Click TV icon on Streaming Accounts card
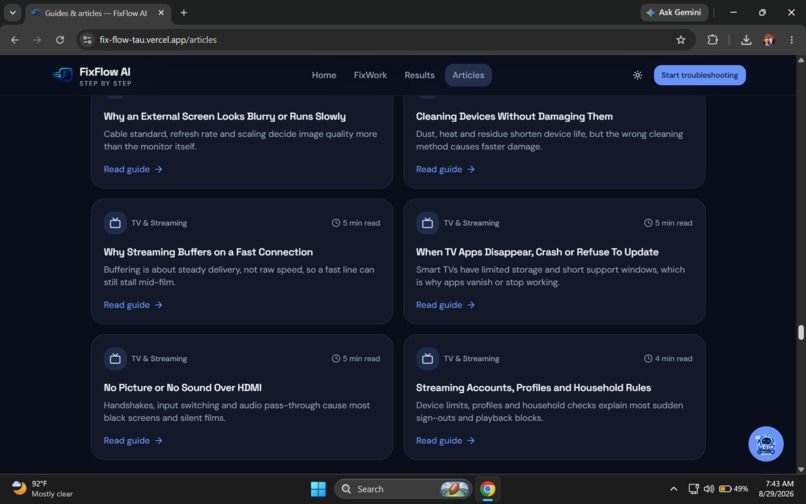This screenshot has height=504, width=806. [x=427, y=358]
